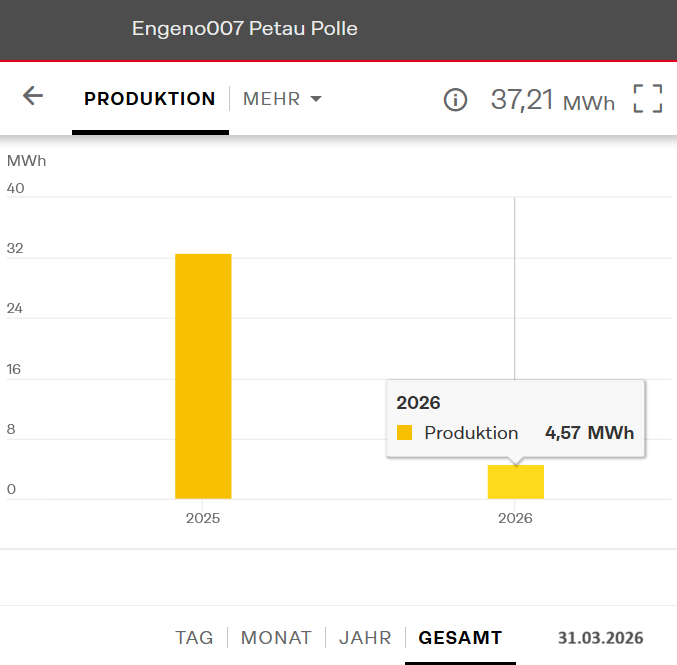Switch to the TAG view
677x665 pixels.
coord(194,637)
